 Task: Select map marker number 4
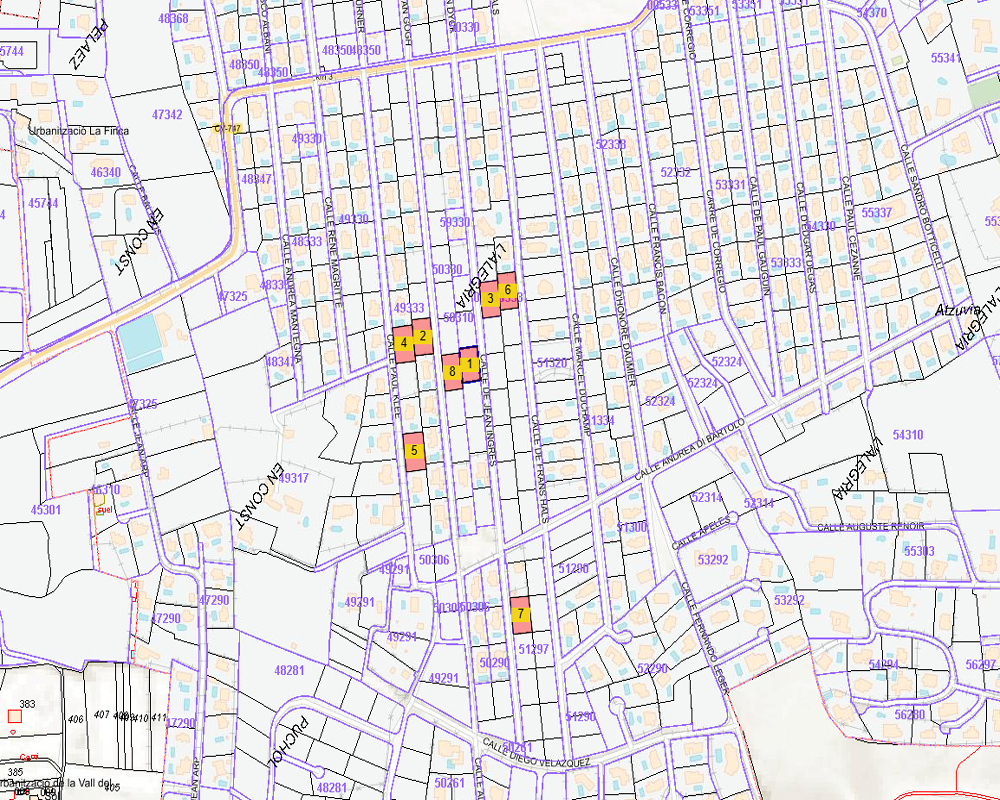point(404,343)
